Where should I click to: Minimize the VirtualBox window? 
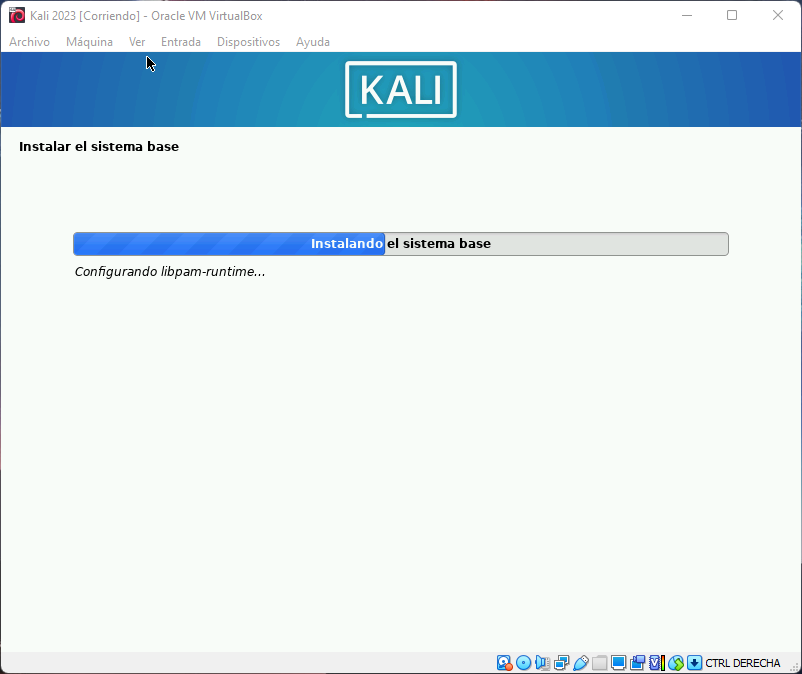coord(687,15)
